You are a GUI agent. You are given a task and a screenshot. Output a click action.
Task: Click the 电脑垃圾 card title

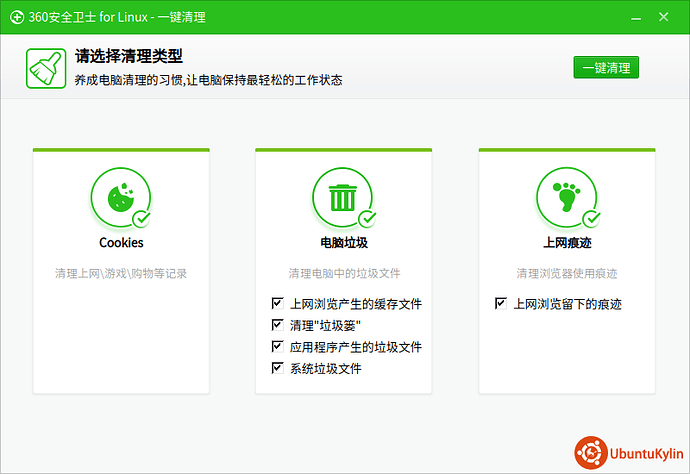coord(344,243)
